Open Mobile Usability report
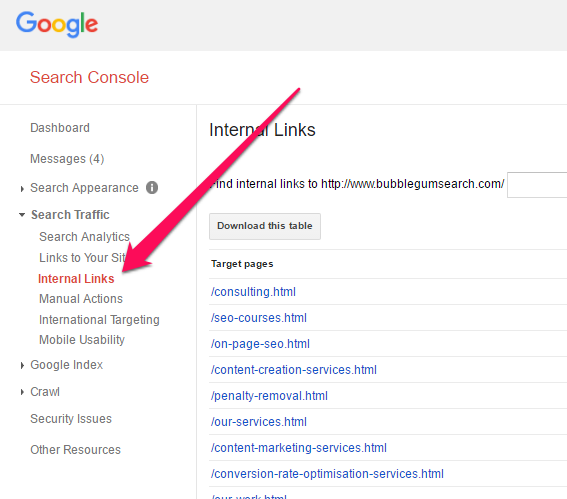 [82, 340]
